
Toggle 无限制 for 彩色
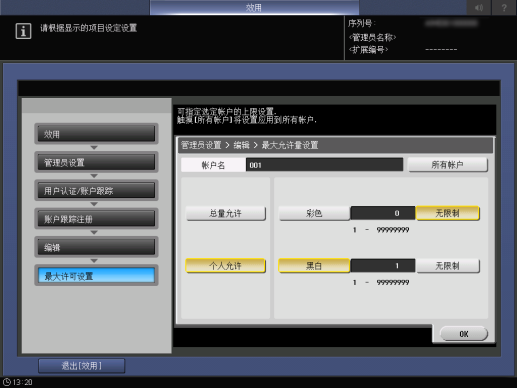click(447, 213)
